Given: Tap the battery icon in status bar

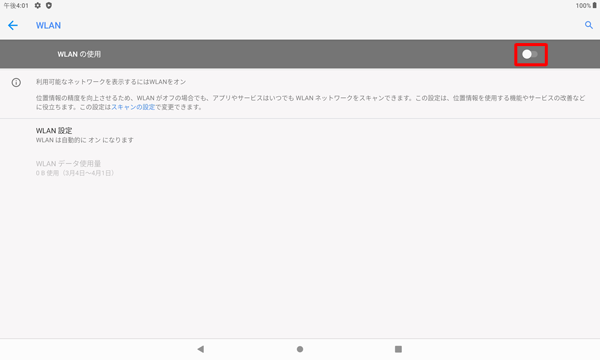Looking at the screenshot, I should (595, 6).
